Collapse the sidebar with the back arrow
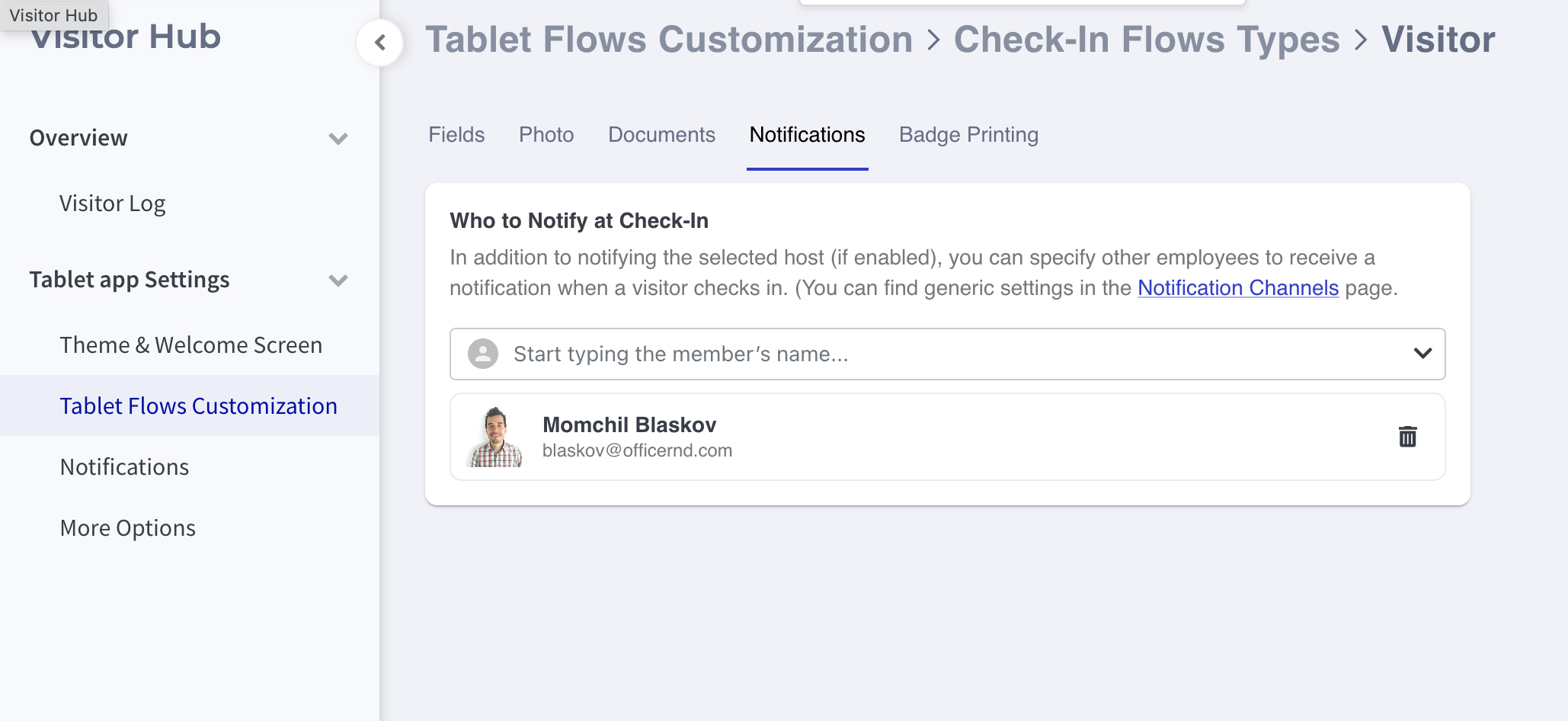Viewport: 1568px width, 721px height. [379, 43]
